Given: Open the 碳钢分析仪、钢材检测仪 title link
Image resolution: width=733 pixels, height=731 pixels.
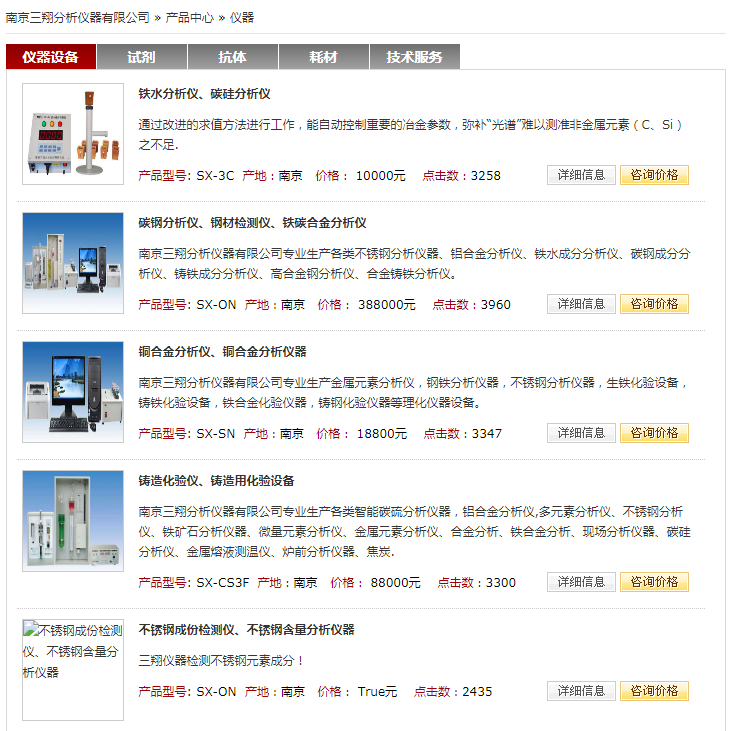Looking at the screenshot, I should tap(252, 222).
